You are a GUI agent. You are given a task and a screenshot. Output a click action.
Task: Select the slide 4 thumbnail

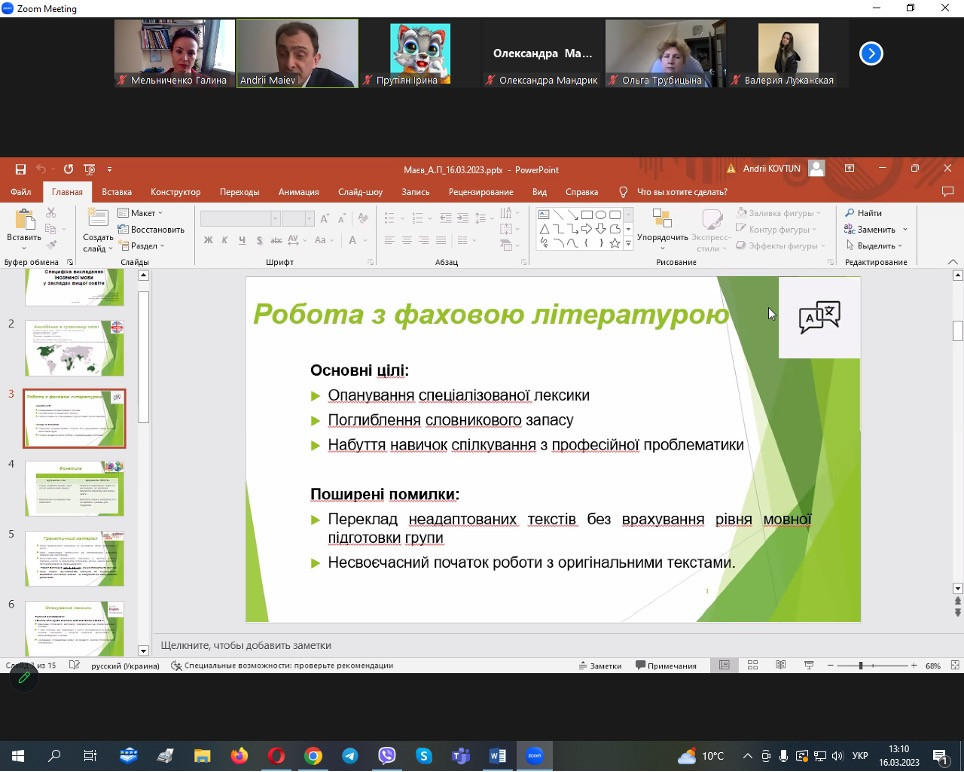(x=75, y=488)
